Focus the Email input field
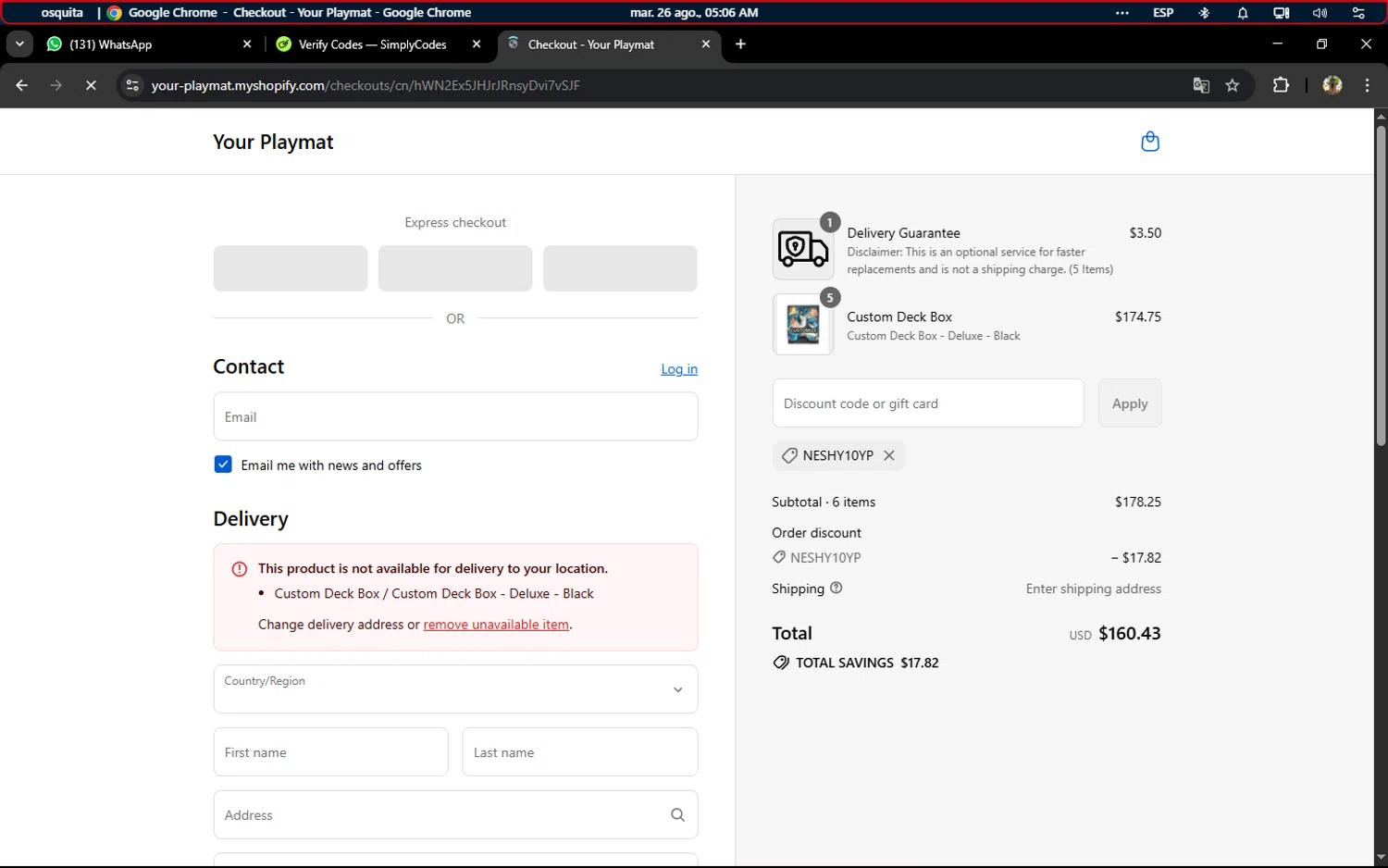This screenshot has height=868, width=1388. [455, 416]
